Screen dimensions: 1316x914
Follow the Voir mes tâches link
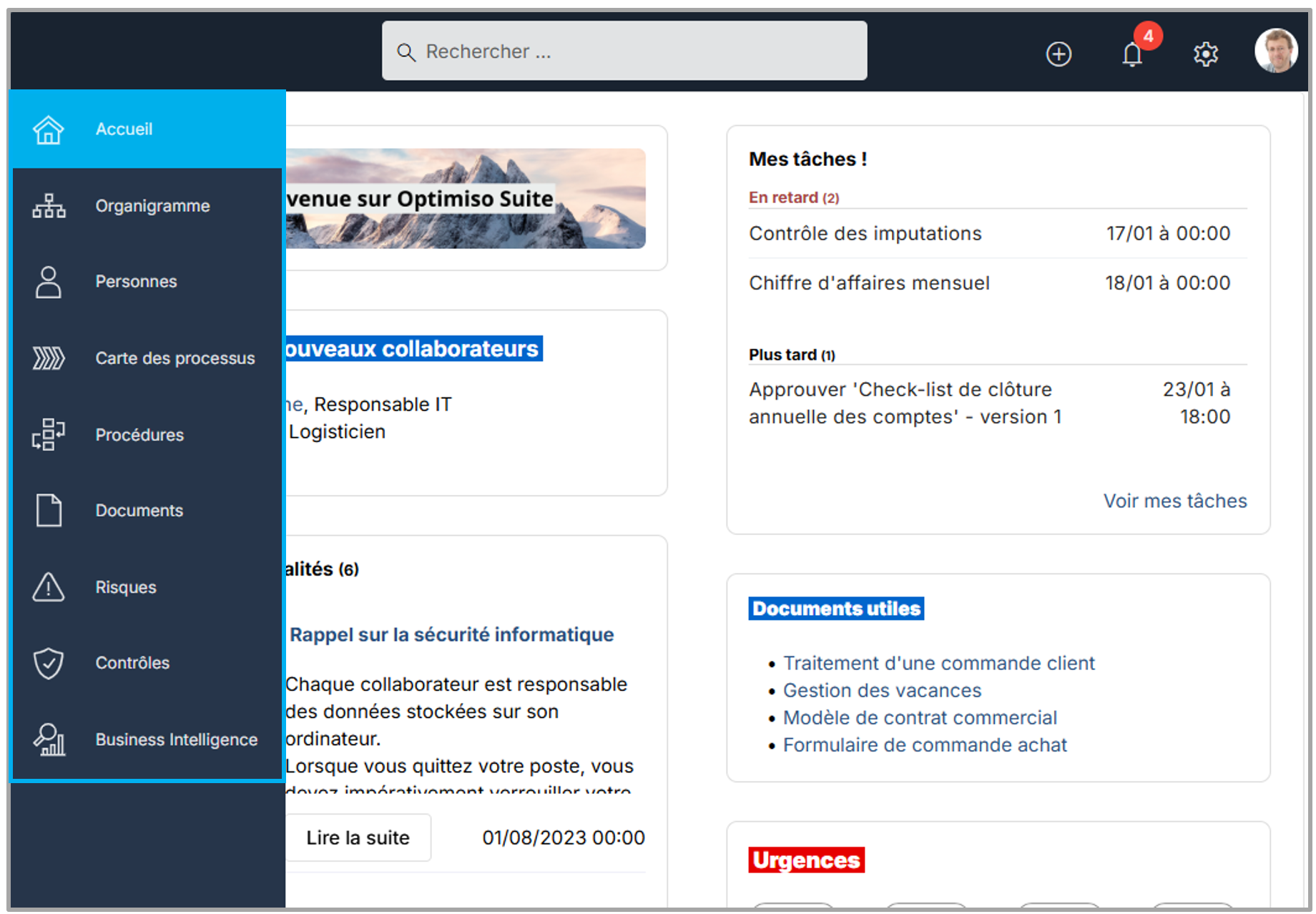coord(1174,501)
